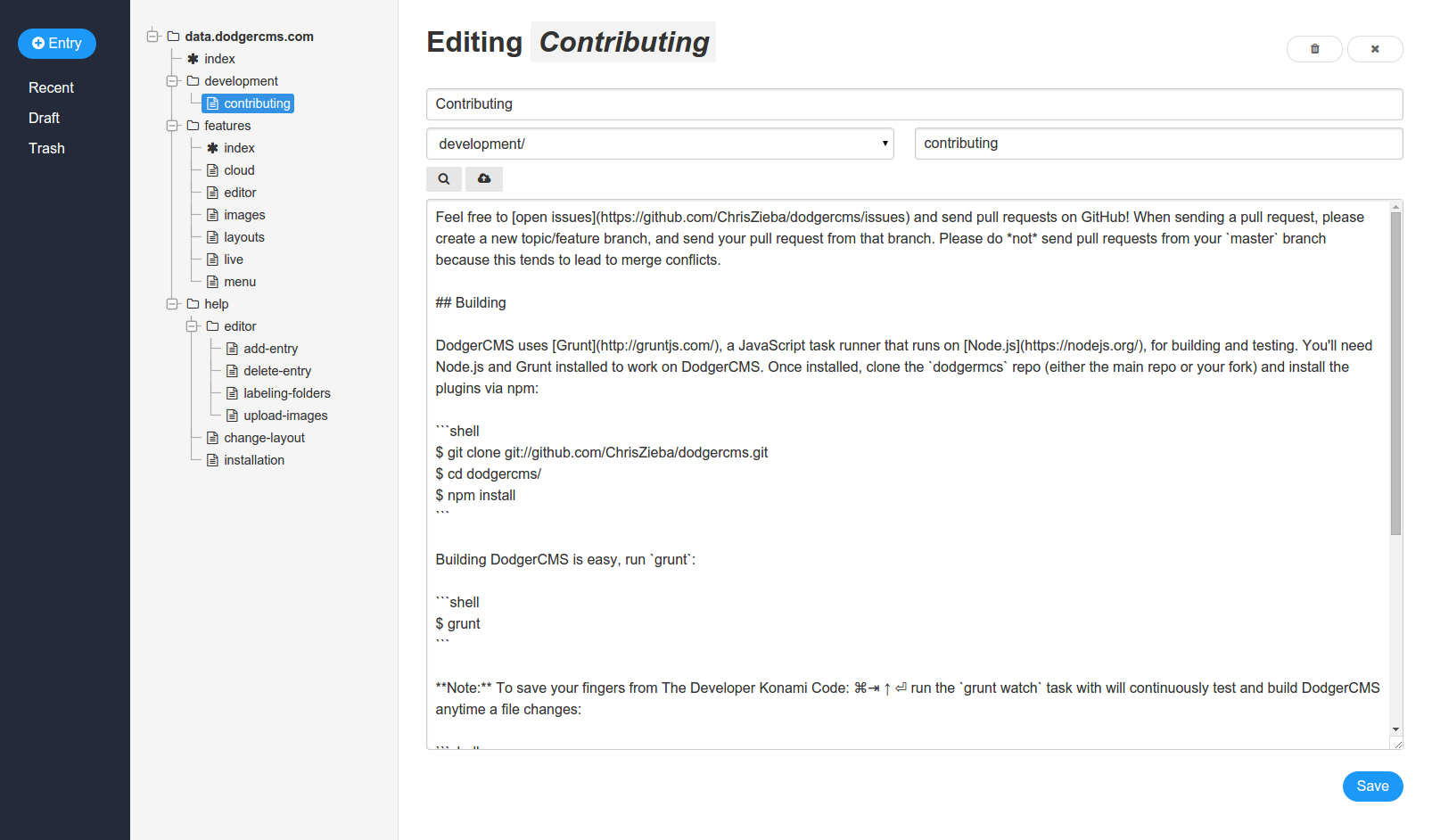Screen dimensions: 1432x840
Task: Click the menu entry file icon
Action: click(212, 282)
